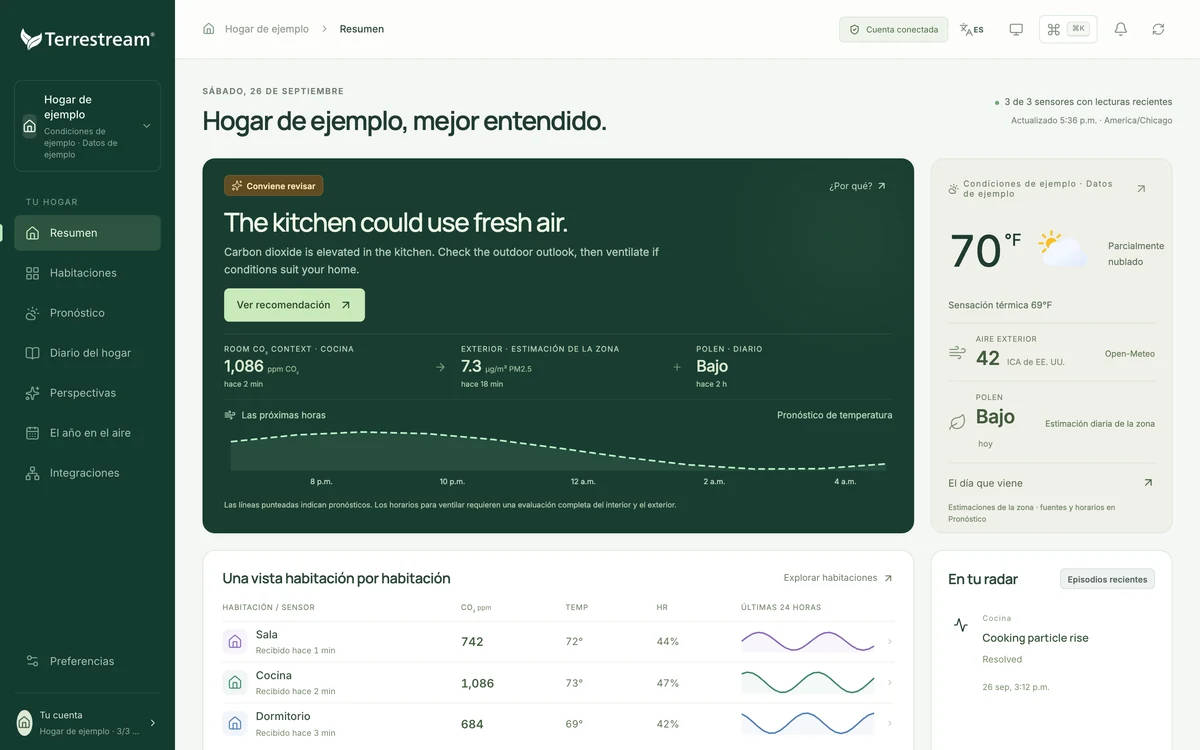The width and height of the screenshot is (1200, 750).
Task: Open El día que viene link
Action: click(1051, 483)
